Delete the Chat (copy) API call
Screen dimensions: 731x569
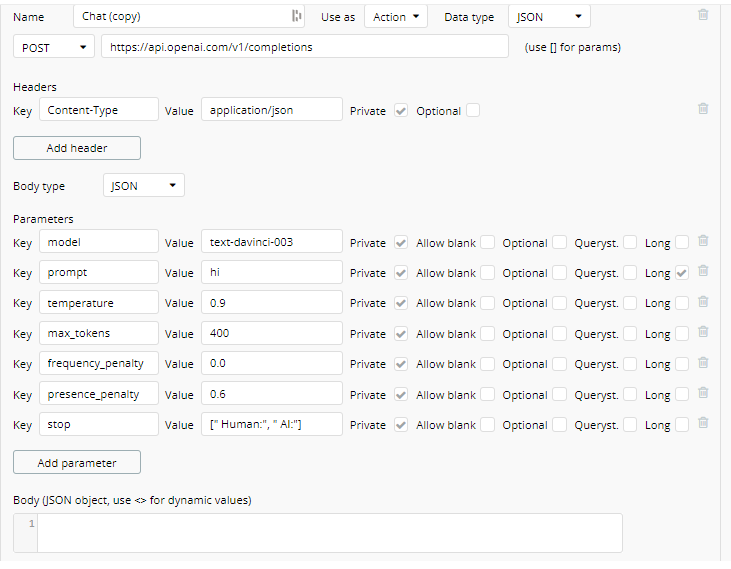point(703,15)
